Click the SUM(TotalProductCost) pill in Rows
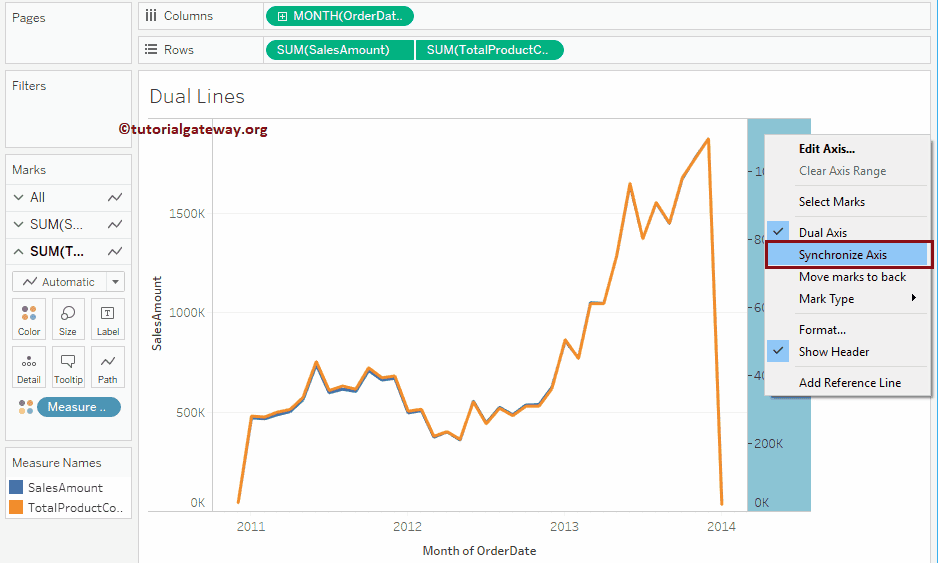This screenshot has height=563, width=938. click(x=489, y=50)
